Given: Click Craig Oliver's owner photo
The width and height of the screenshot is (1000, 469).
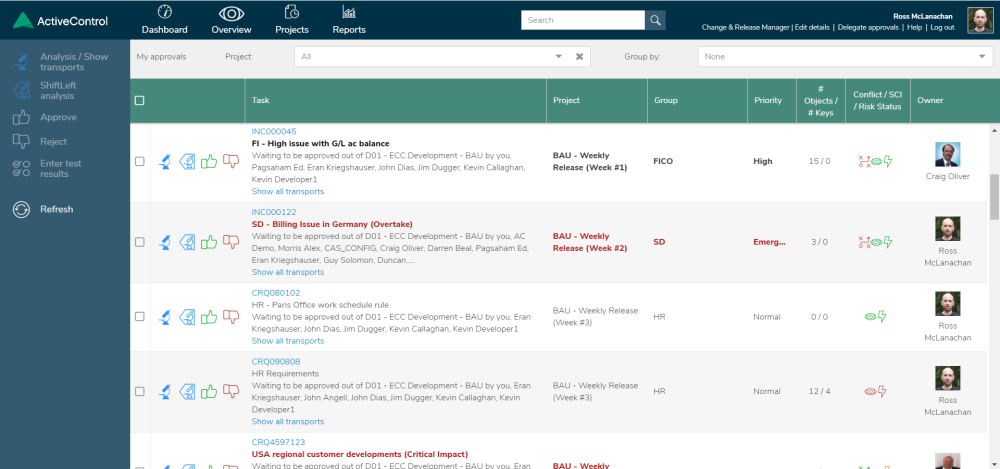Looking at the screenshot, I should coord(947,154).
